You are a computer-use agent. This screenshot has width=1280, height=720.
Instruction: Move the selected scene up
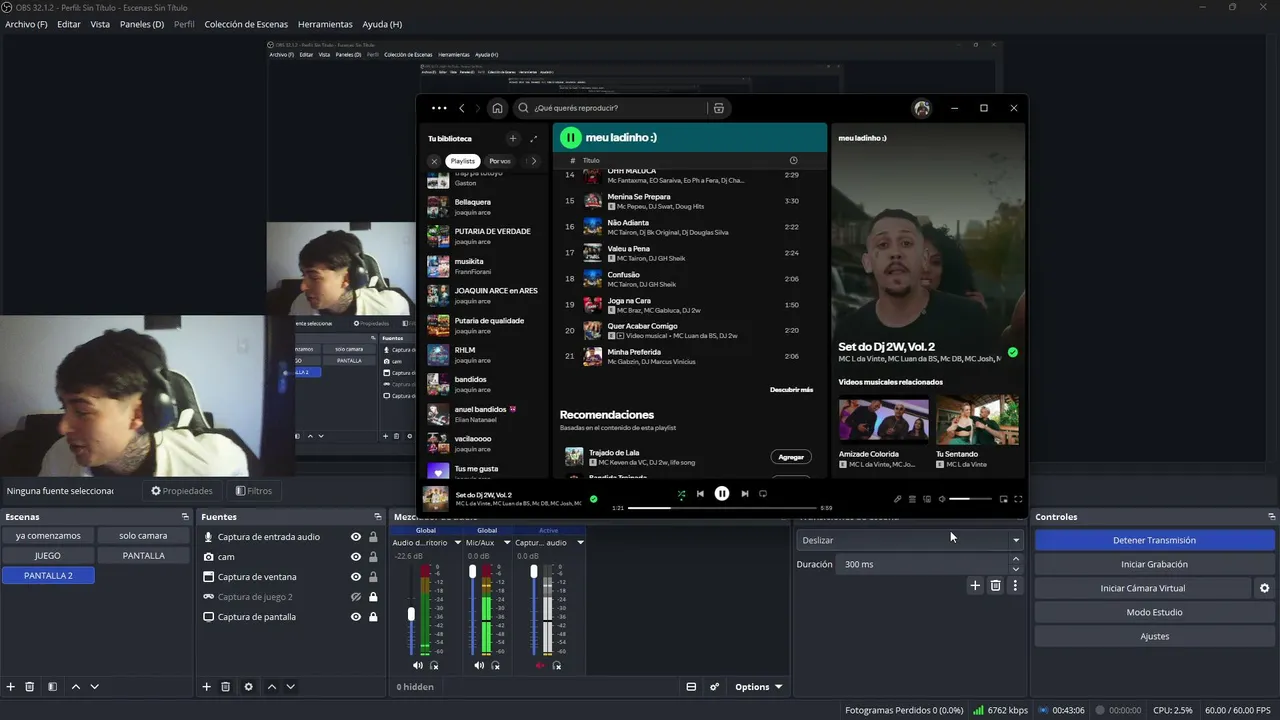tap(76, 687)
